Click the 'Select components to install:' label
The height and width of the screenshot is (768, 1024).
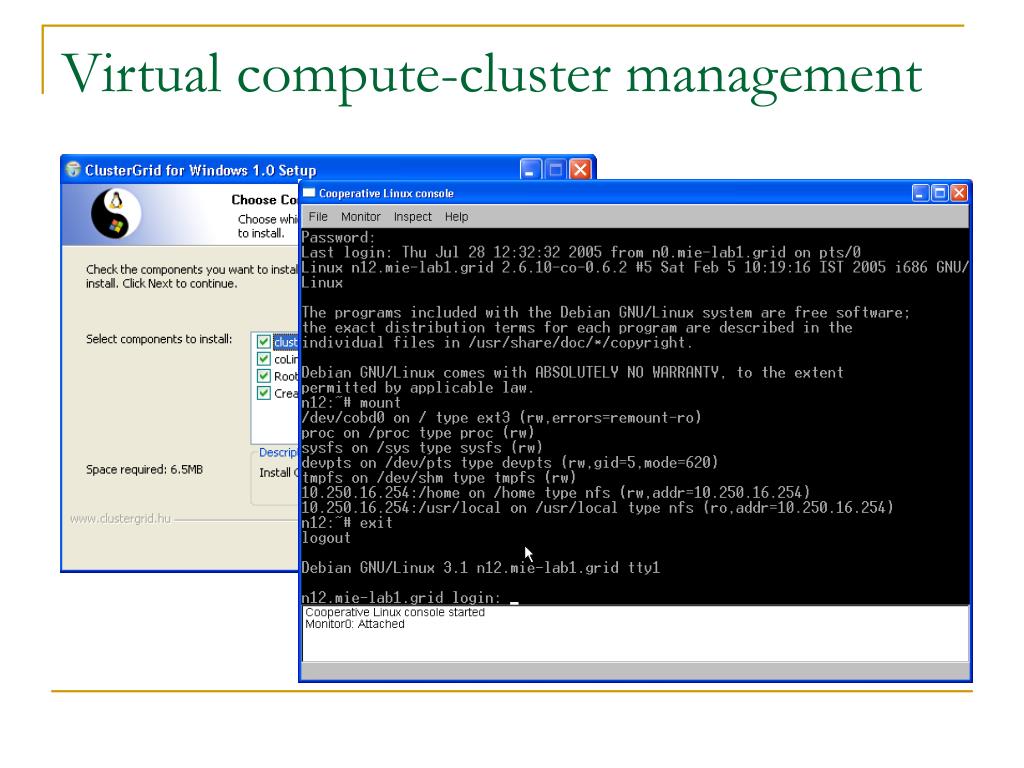click(159, 339)
